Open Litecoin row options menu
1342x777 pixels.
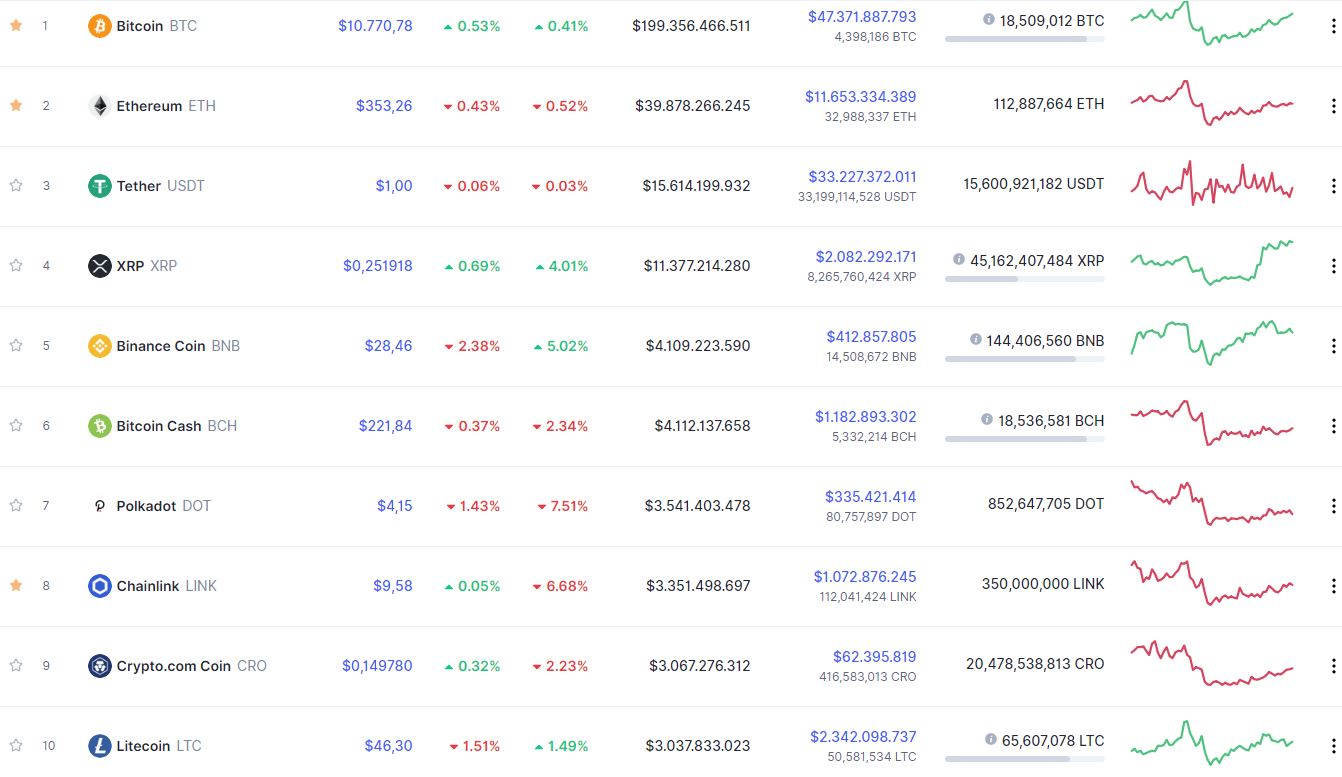[x=1333, y=746]
